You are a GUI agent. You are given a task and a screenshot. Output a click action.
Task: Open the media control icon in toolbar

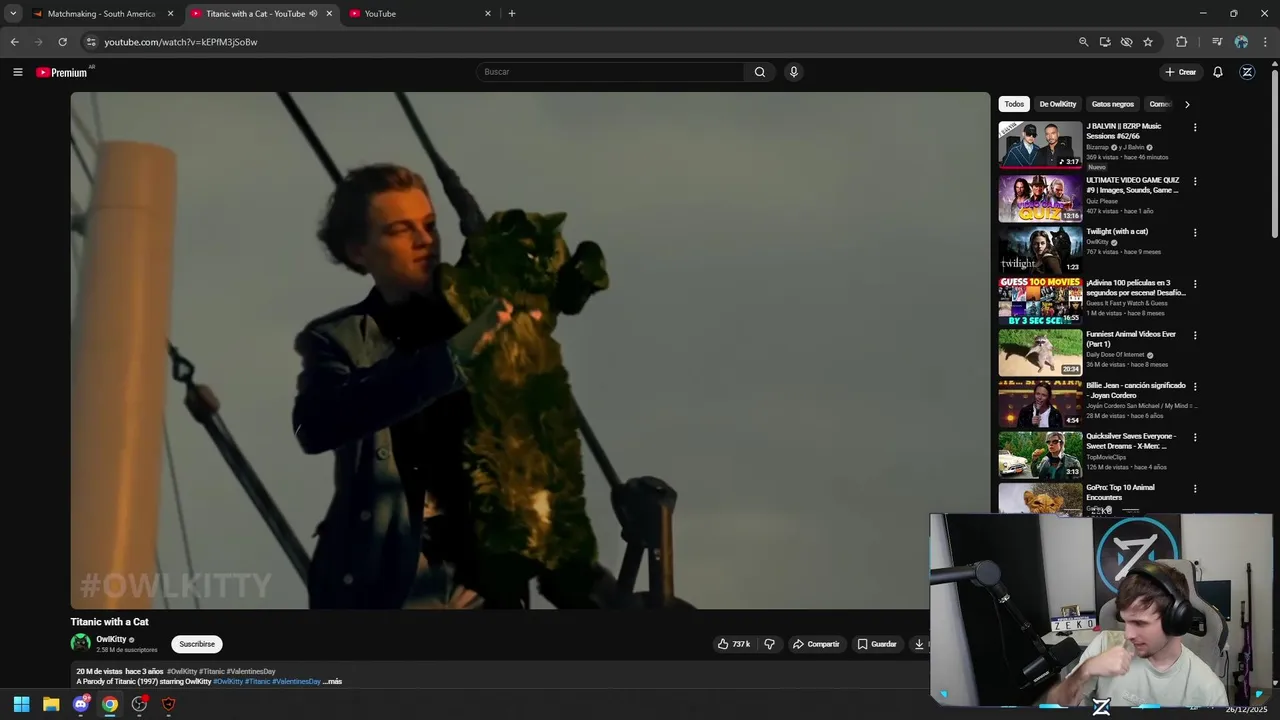pyautogui.click(x=1217, y=42)
